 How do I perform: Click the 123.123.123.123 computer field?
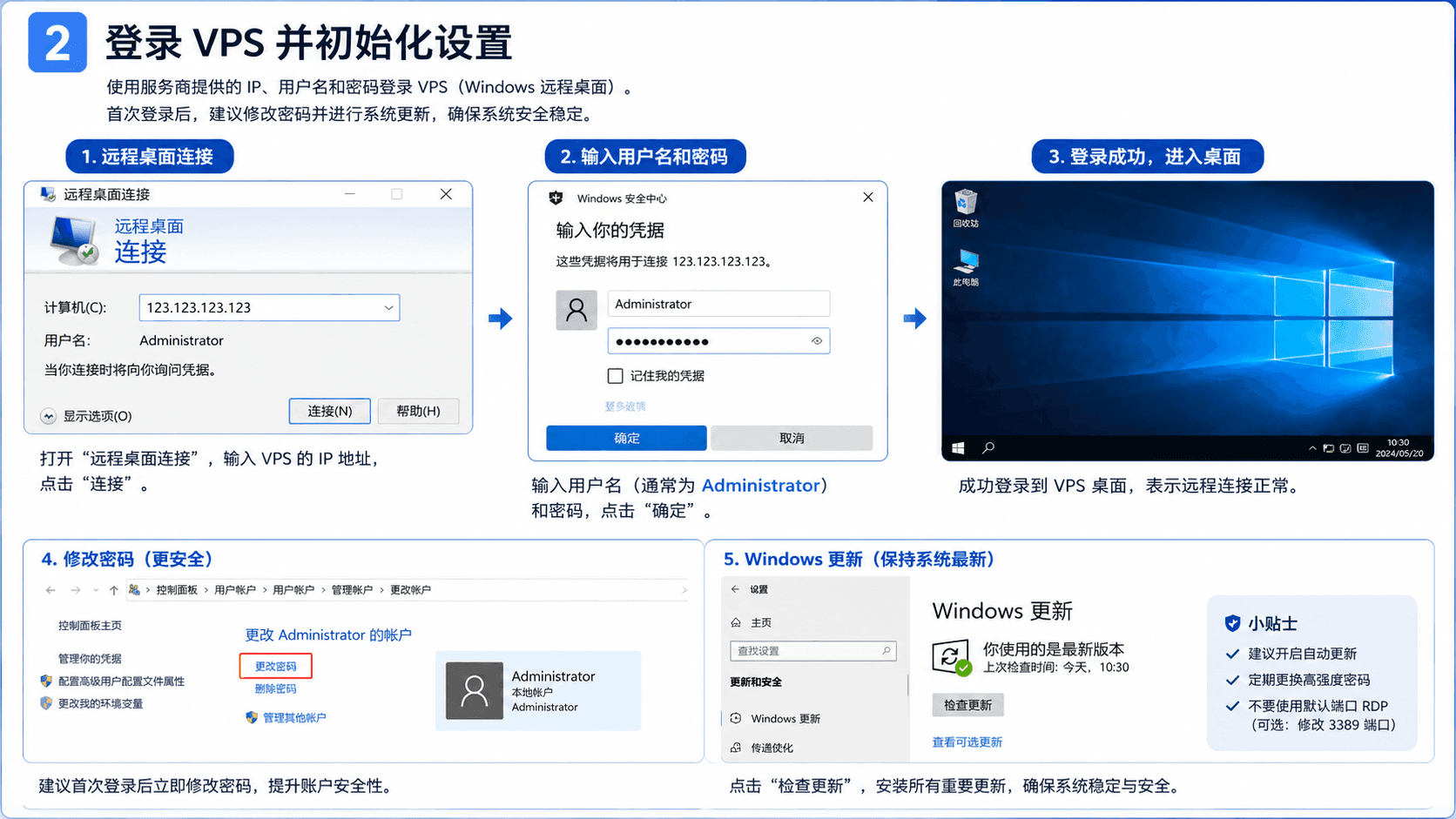269,307
